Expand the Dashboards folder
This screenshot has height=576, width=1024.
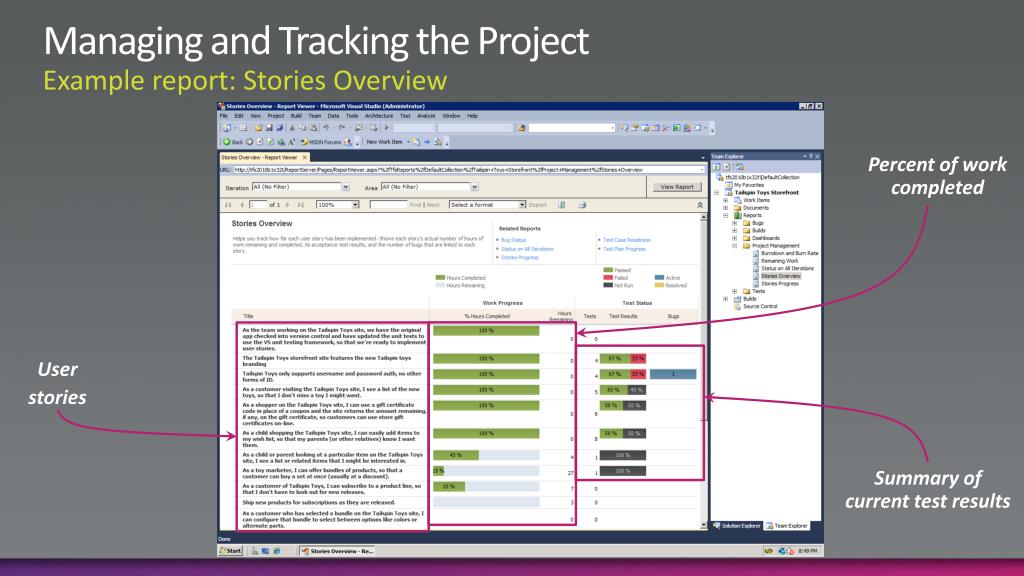click(x=735, y=238)
